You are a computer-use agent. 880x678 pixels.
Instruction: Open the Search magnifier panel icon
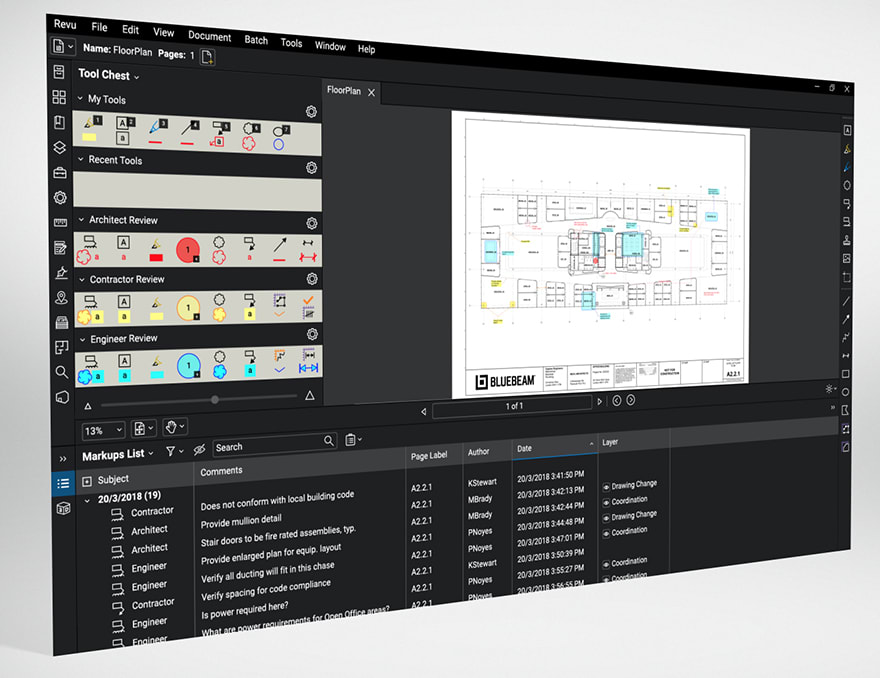pyautogui.click(x=62, y=372)
